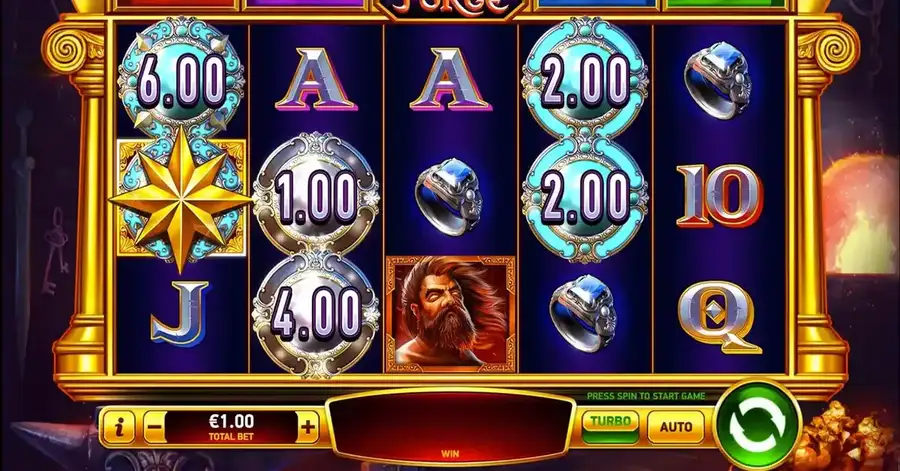The width and height of the screenshot is (900, 471).
Task: Click the 4.00 silver coin symbol
Action: (316, 314)
